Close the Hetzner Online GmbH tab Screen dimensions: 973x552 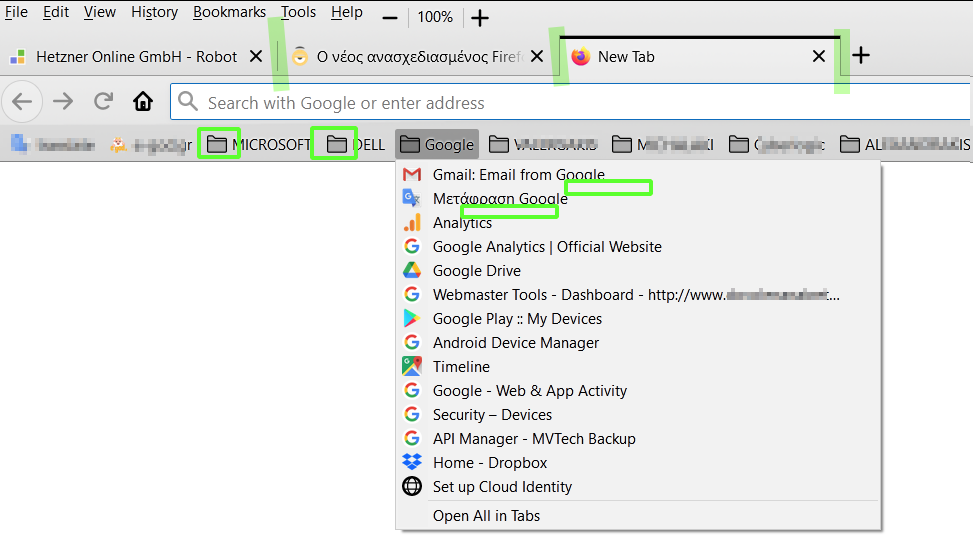(256, 56)
